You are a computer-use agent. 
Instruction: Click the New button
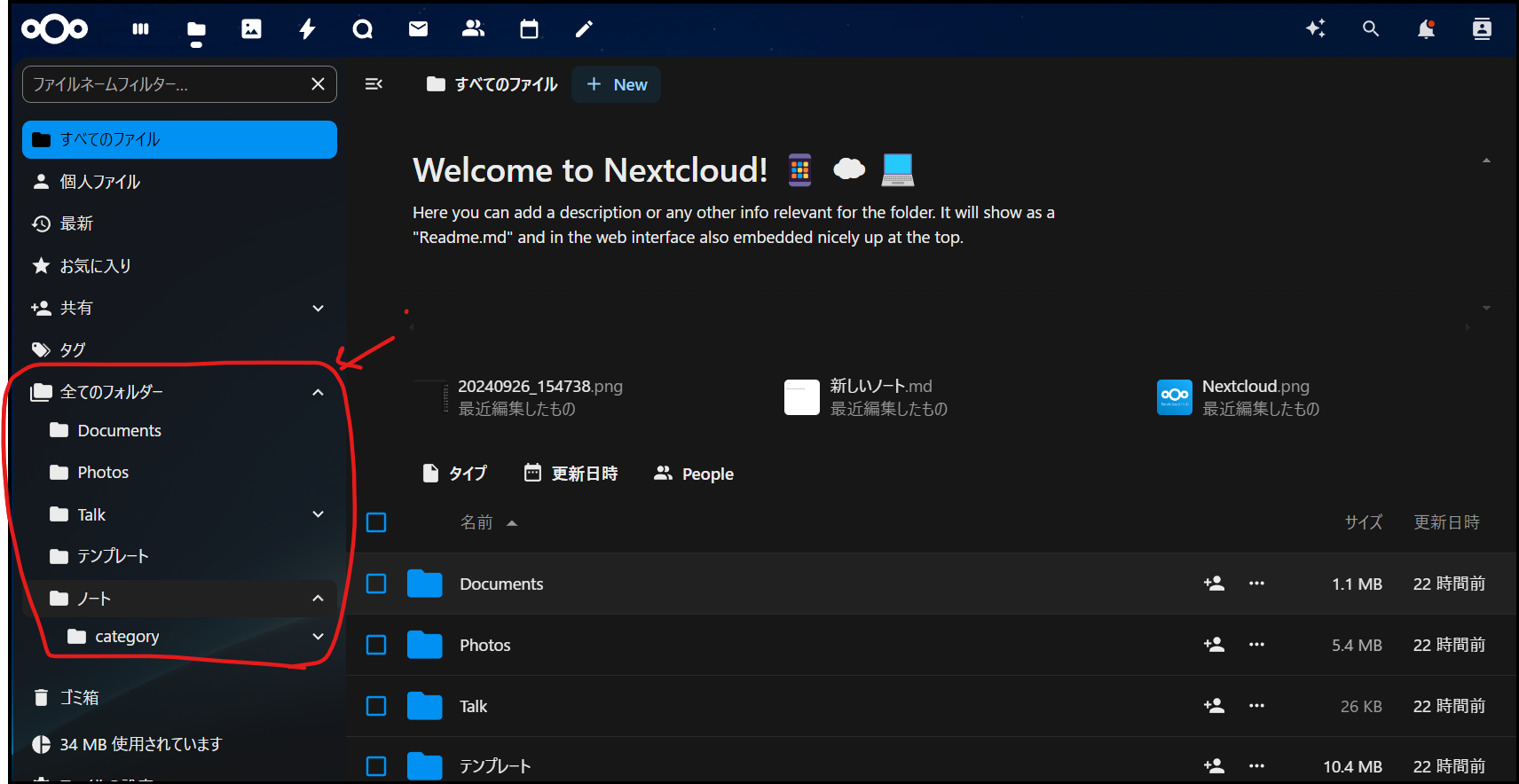coord(617,84)
